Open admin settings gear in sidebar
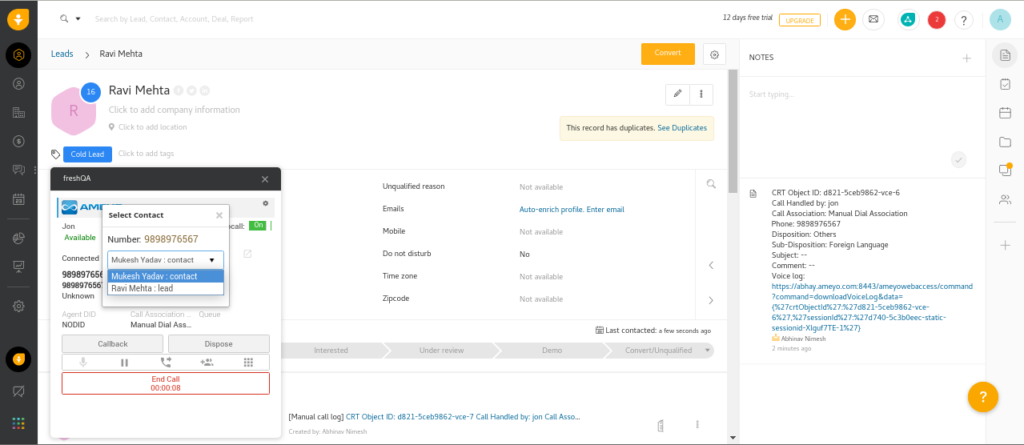The image size is (1024, 445). (x=19, y=306)
